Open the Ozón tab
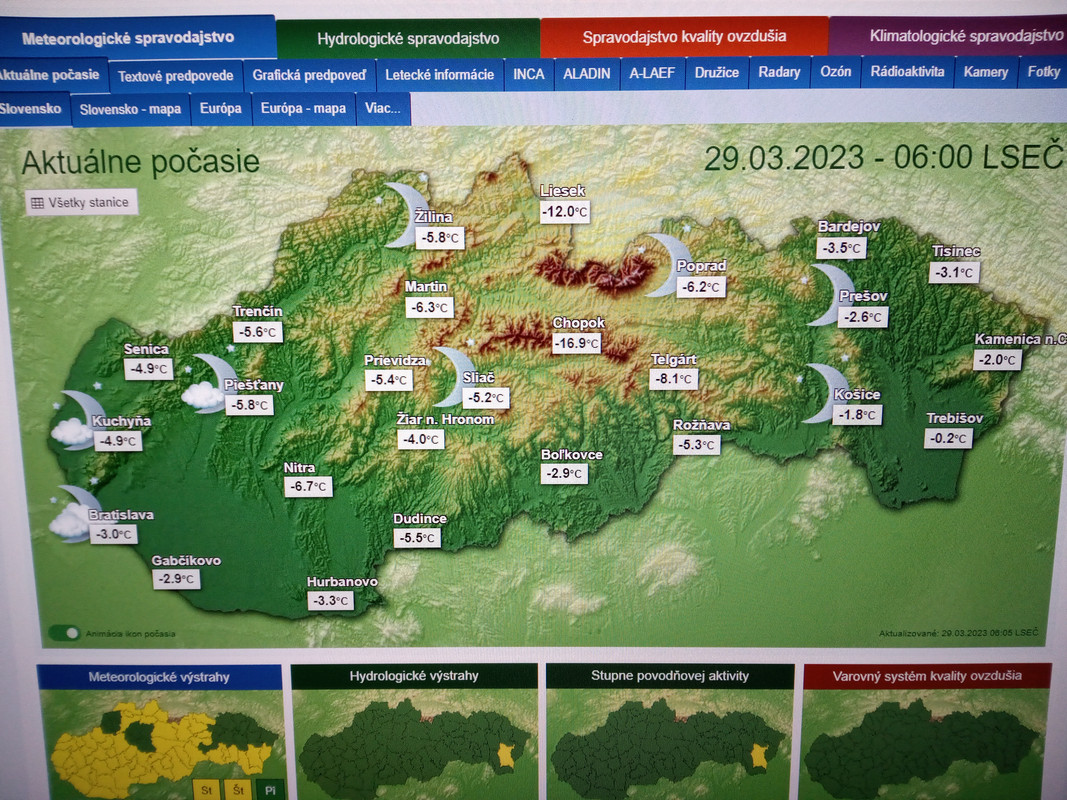1067x800 pixels. pyautogui.click(x=836, y=71)
